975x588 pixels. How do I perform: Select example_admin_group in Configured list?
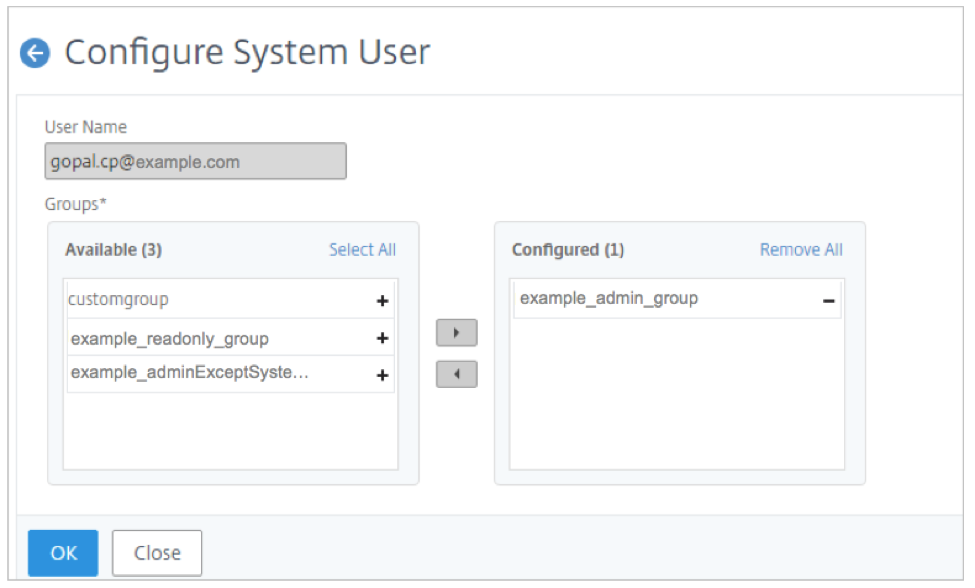(x=677, y=300)
